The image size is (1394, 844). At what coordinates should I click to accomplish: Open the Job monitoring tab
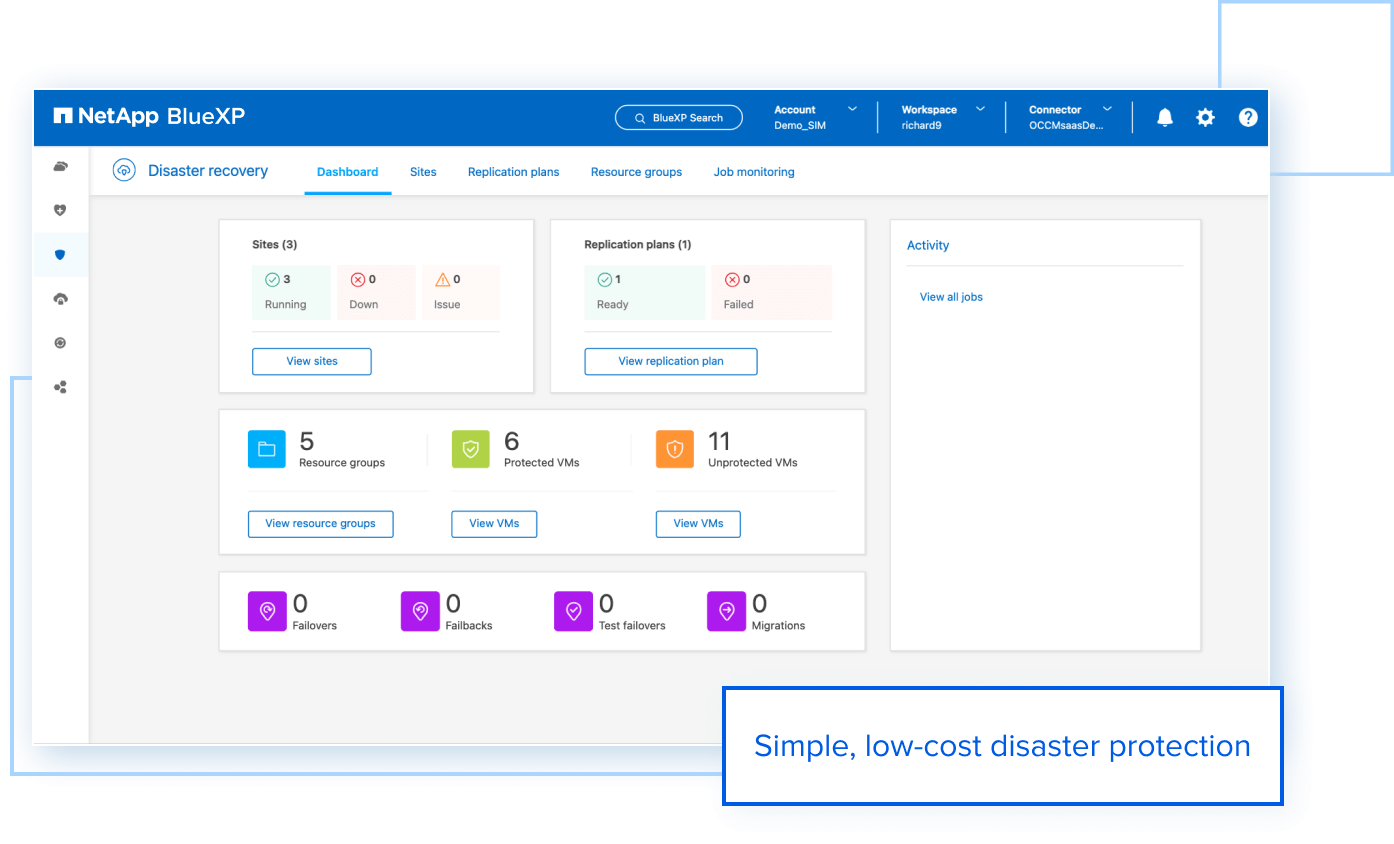(x=753, y=171)
